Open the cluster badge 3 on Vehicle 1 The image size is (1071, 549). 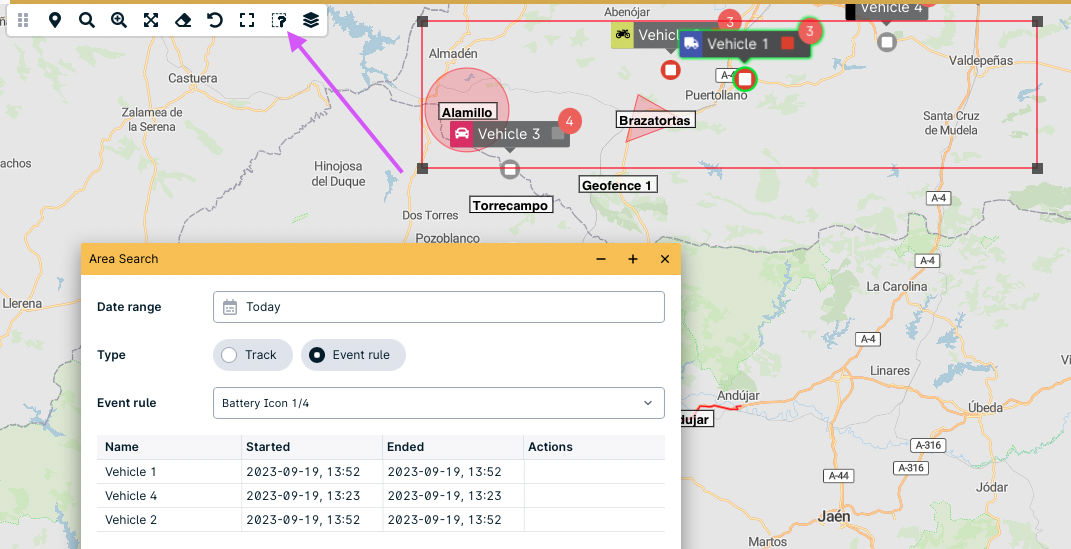(x=810, y=31)
